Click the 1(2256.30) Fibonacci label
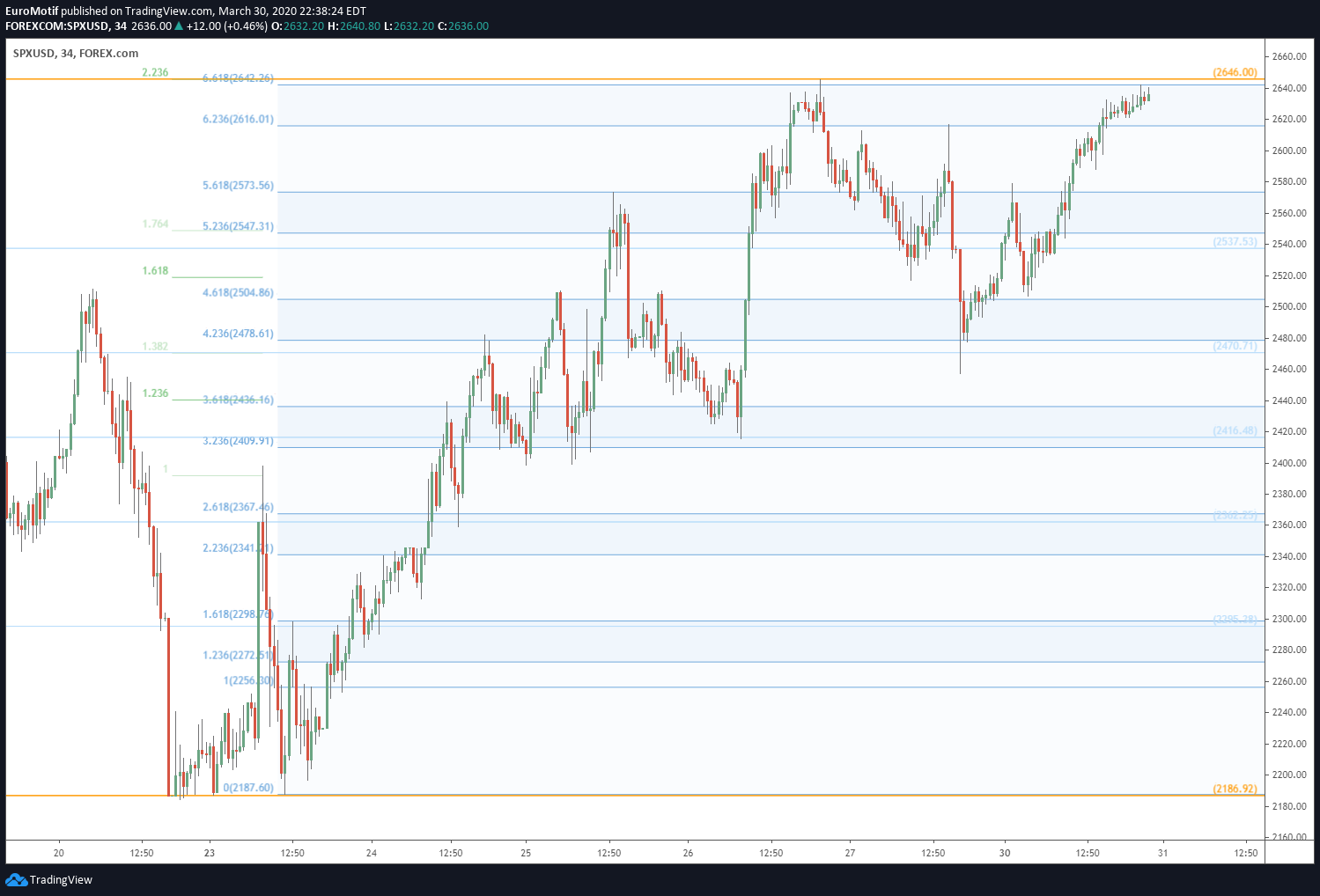Image resolution: width=1320 pixels, height=896 pixels. [x=248, y=680]
